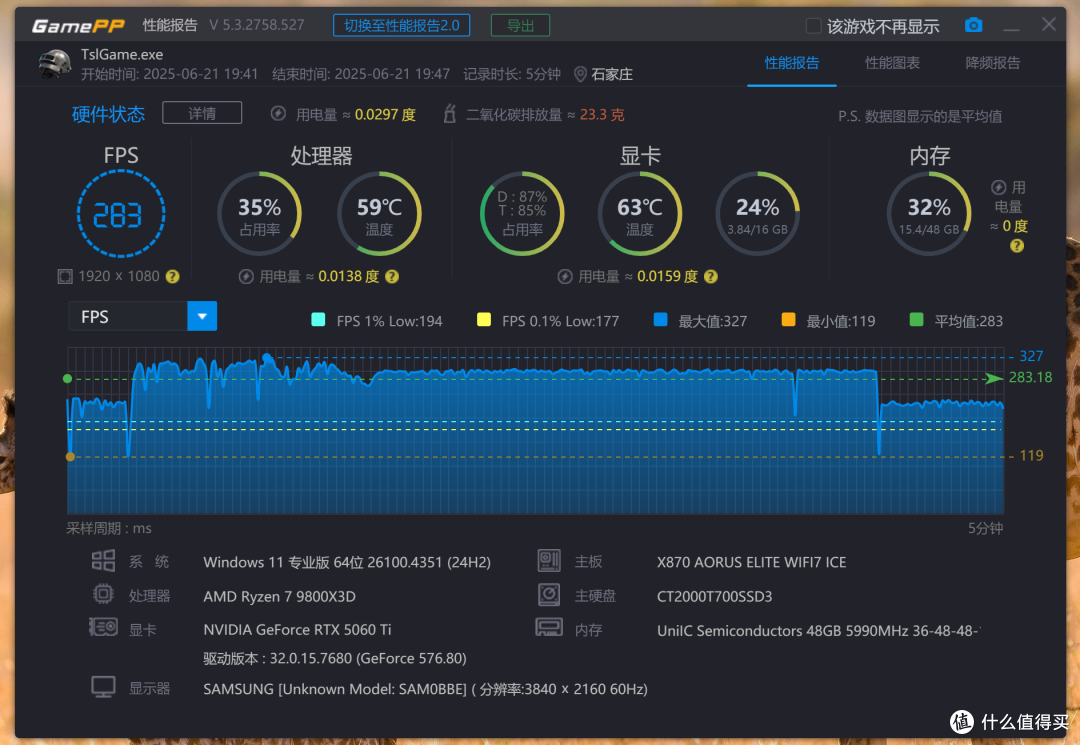Click the resolution frame icon

point(65,277)
